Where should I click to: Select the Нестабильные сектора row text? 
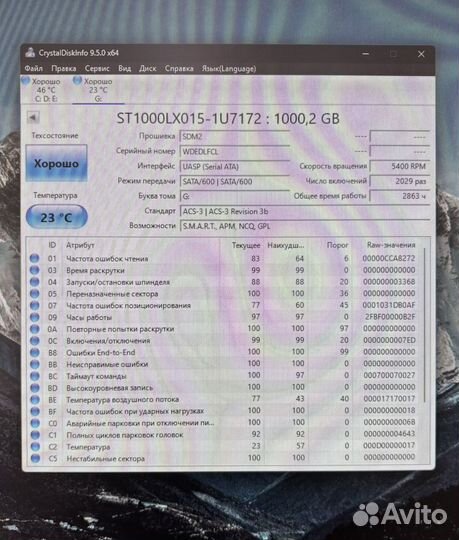point(105,458)
